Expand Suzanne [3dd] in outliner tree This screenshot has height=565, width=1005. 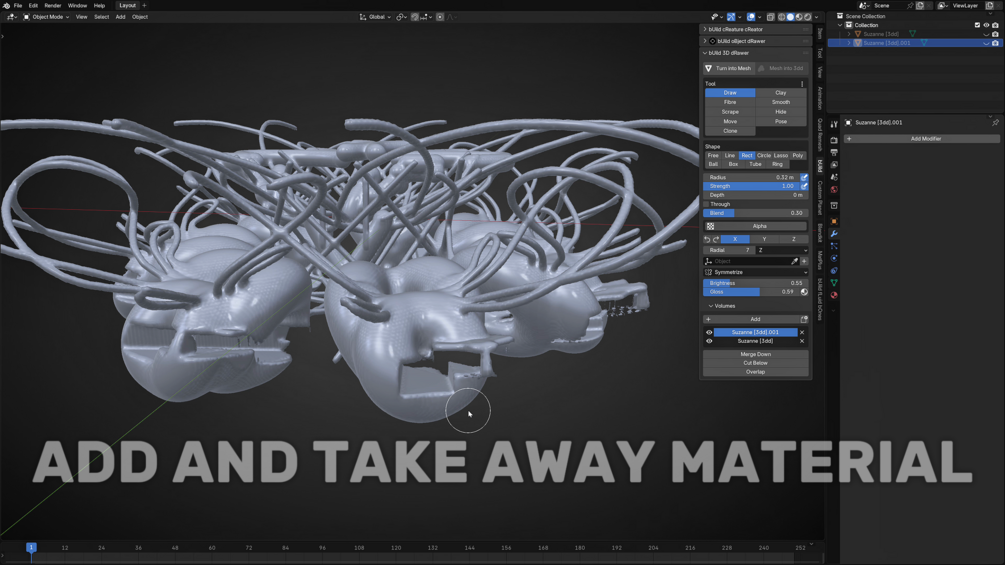coord(849,34)
